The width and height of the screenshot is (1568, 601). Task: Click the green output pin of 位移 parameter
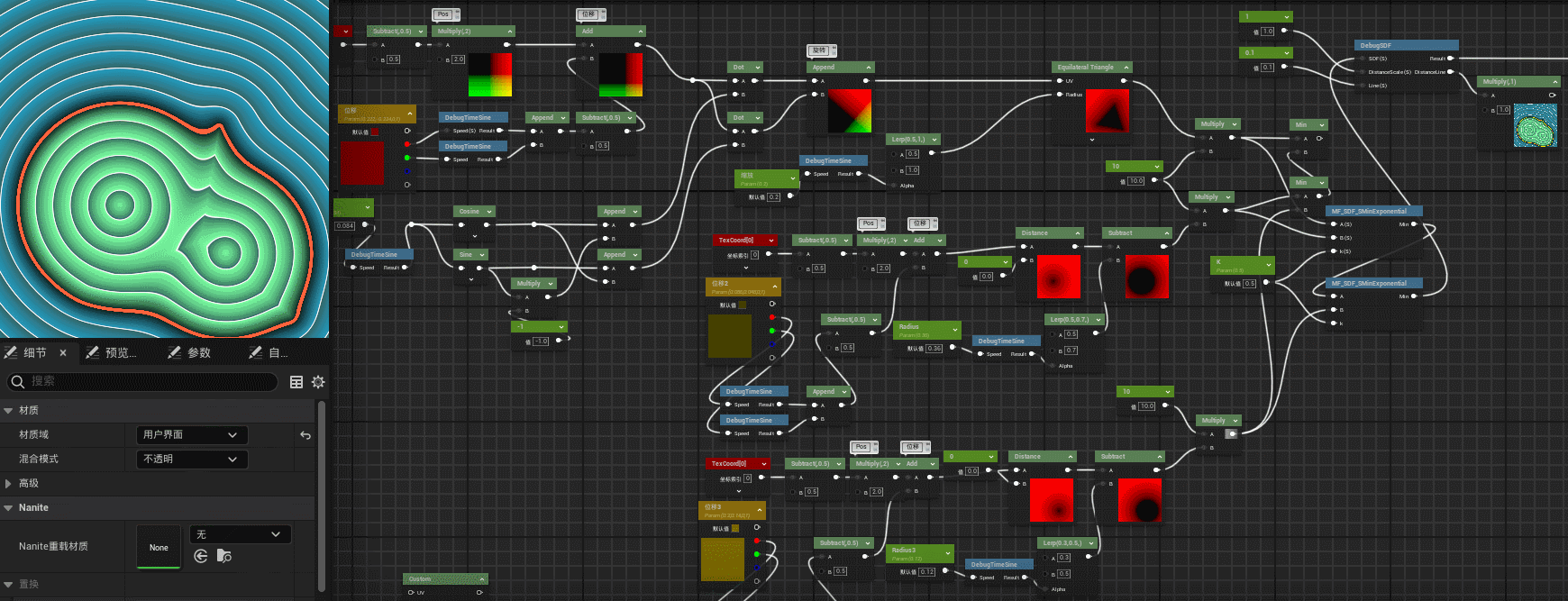pyautogui.click(x=407, y=158)
